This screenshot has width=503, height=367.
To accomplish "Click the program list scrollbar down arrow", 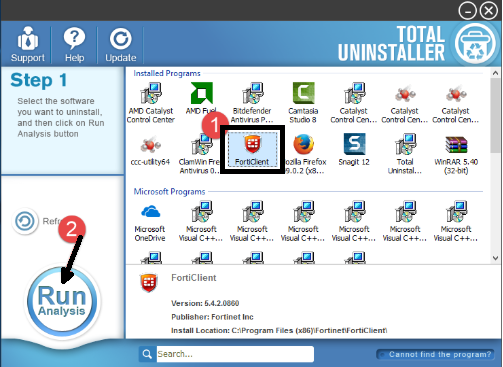I will [x=495, y=258].
